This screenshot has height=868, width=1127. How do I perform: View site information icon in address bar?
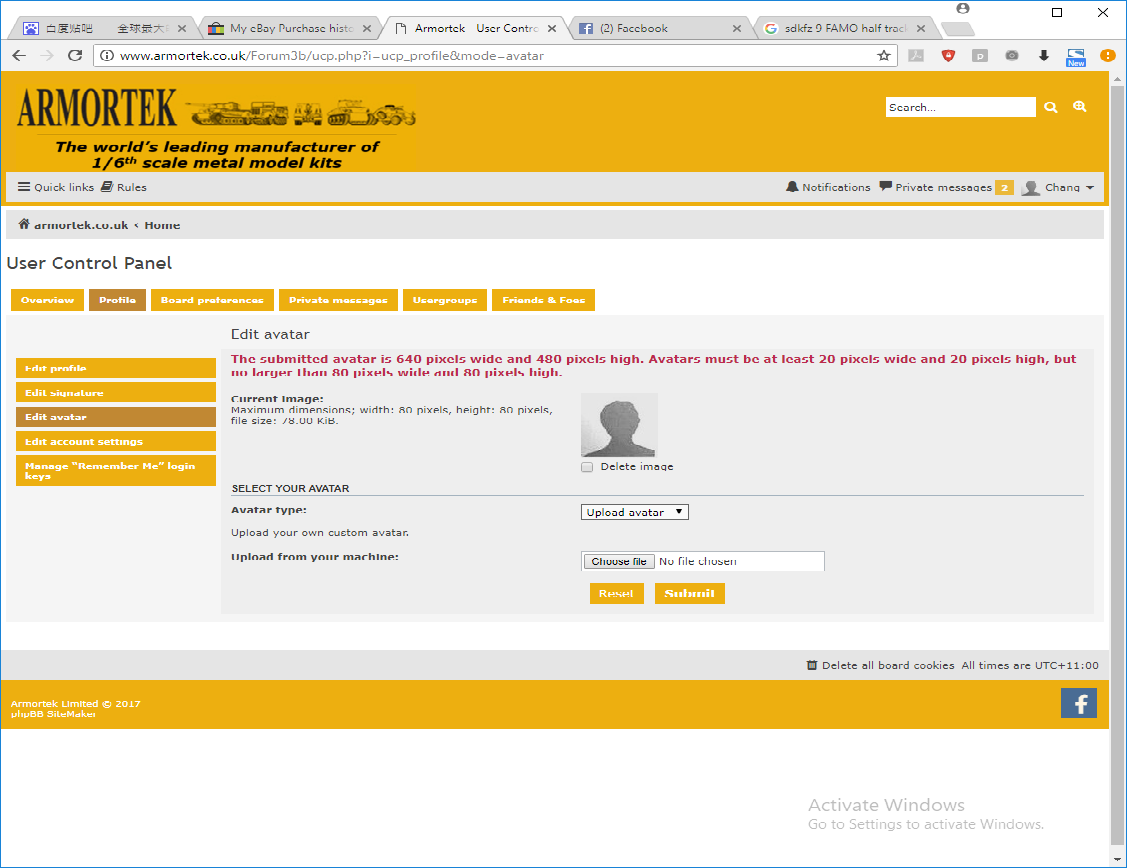tap(106, 55)
